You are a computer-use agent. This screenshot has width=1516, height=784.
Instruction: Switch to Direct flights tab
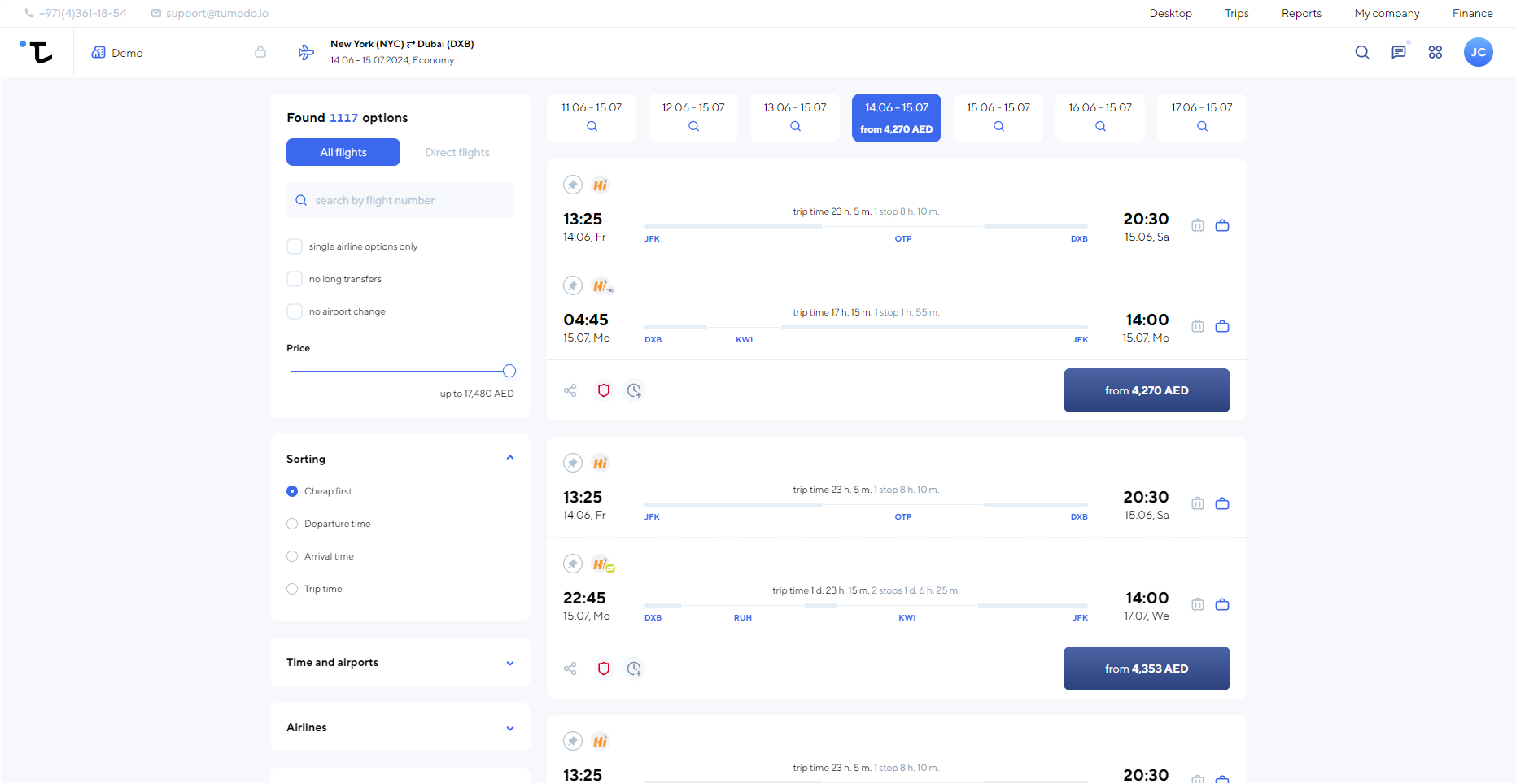click(457, 152)
